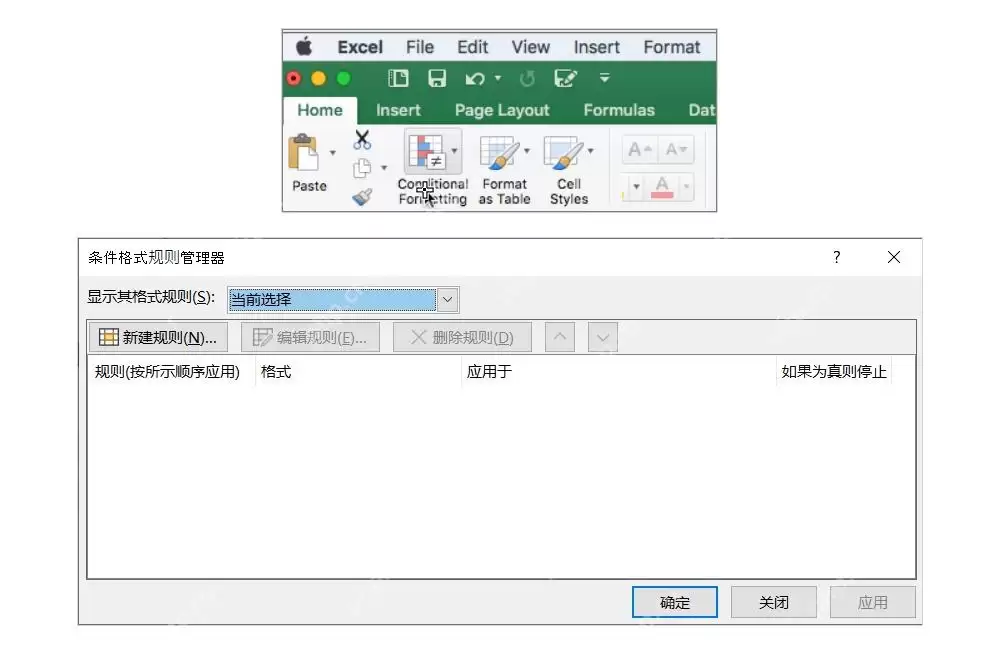Image resolution: width=1000 pixels, height=654 pixels.
Task: Click the Apple menu logo
Action: 304,47
